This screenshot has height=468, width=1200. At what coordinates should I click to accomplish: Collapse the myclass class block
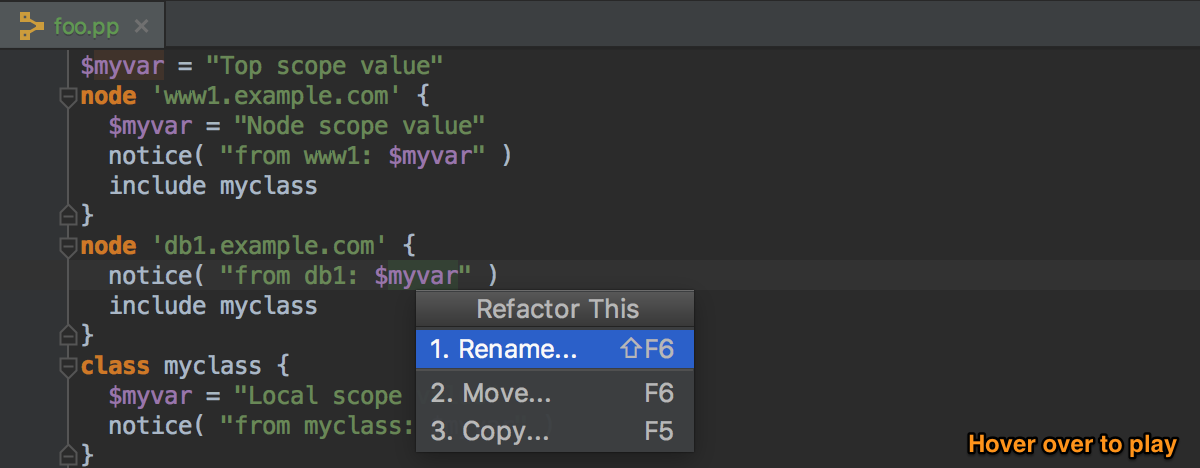68,366
